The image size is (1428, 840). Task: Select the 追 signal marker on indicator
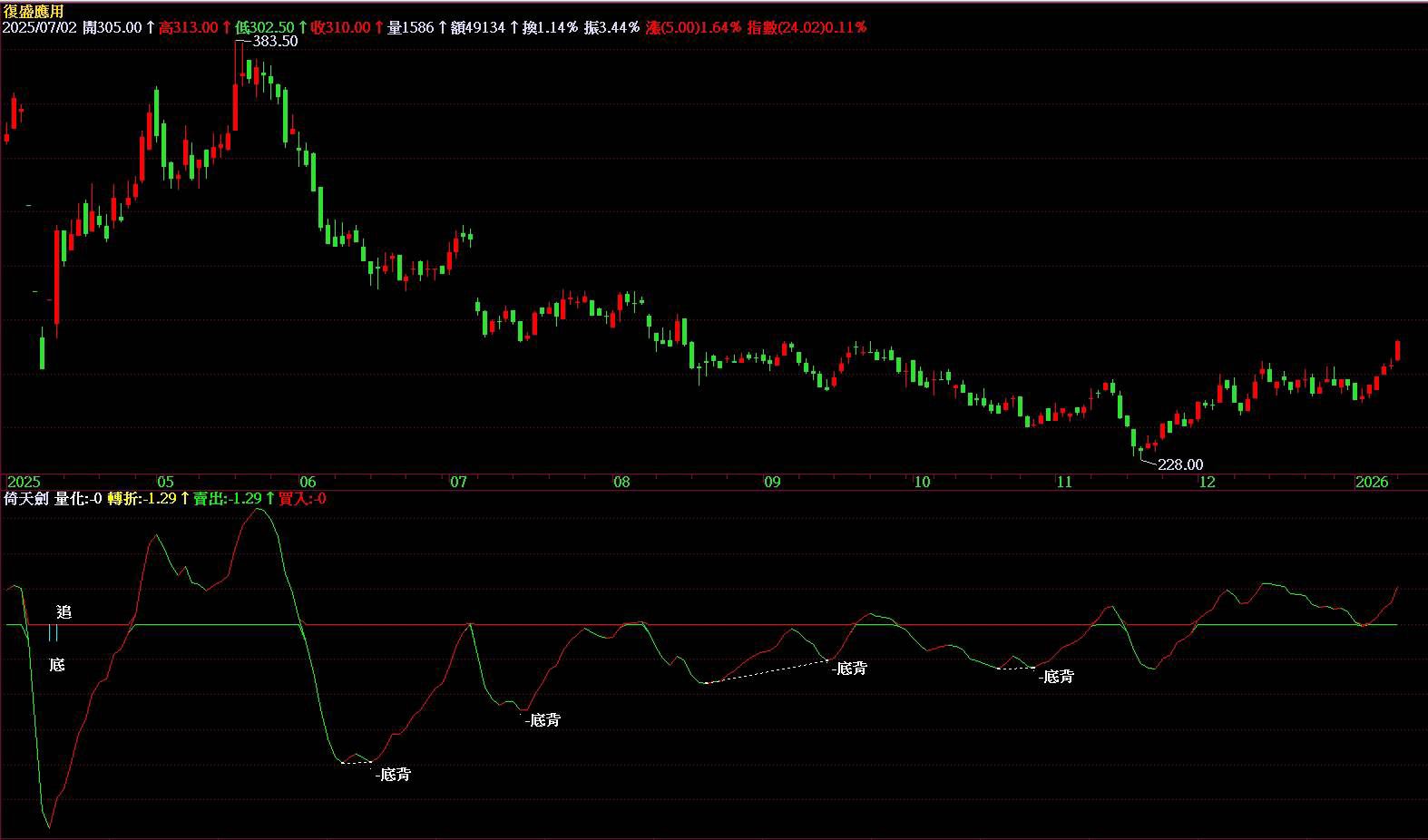click(64, 612)
